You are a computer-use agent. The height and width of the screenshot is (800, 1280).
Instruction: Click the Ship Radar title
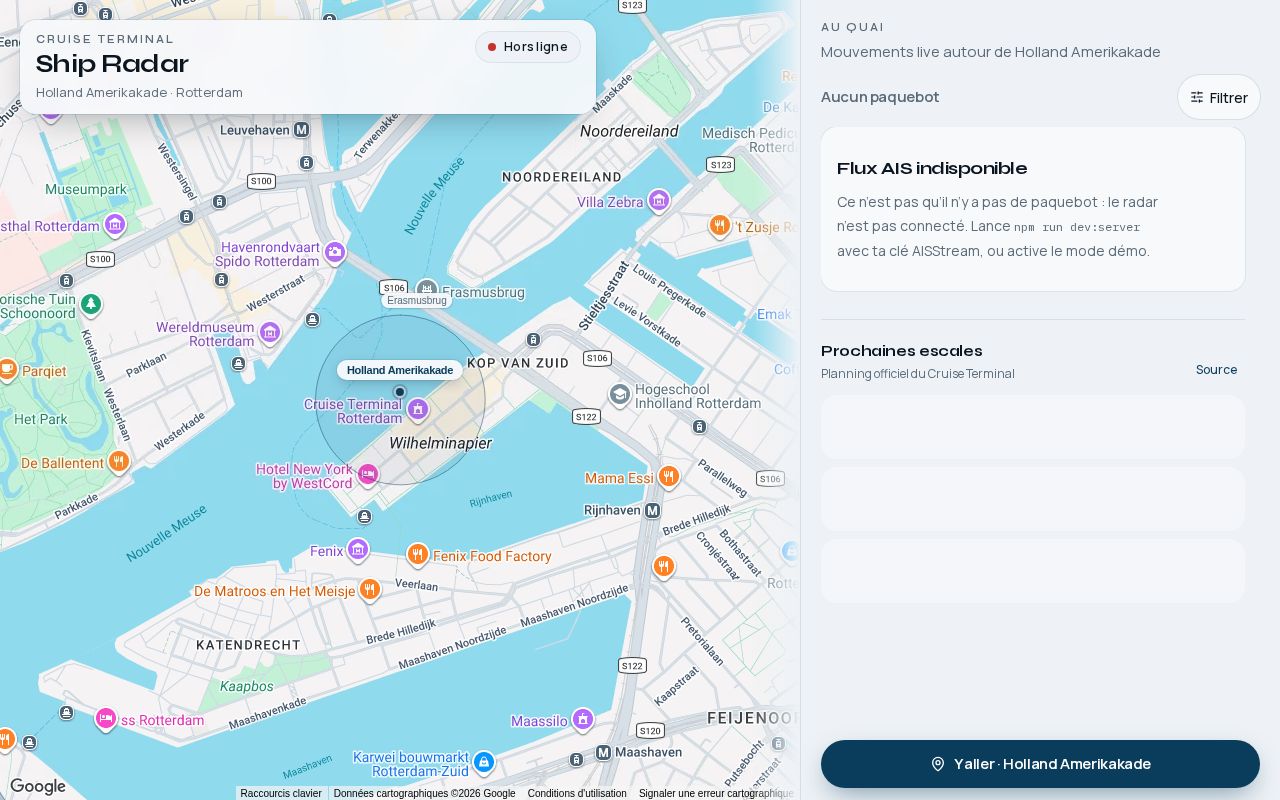click(112, 64)
